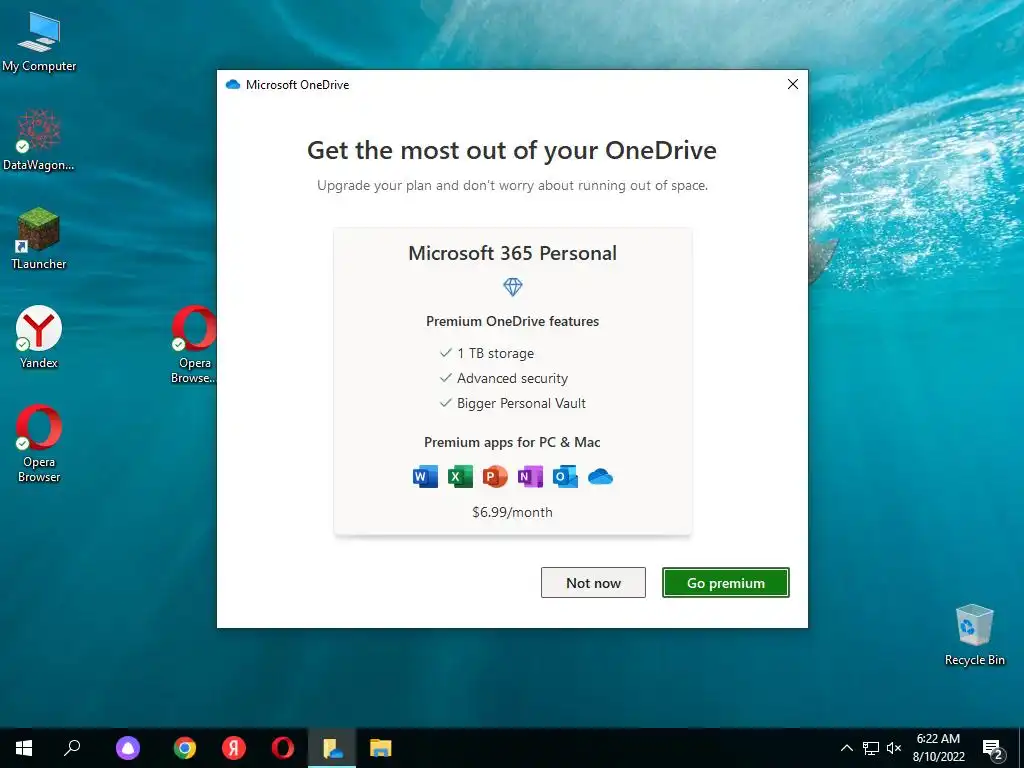
Task: Dismiss the offer with Not now
Action: (593, 583)
